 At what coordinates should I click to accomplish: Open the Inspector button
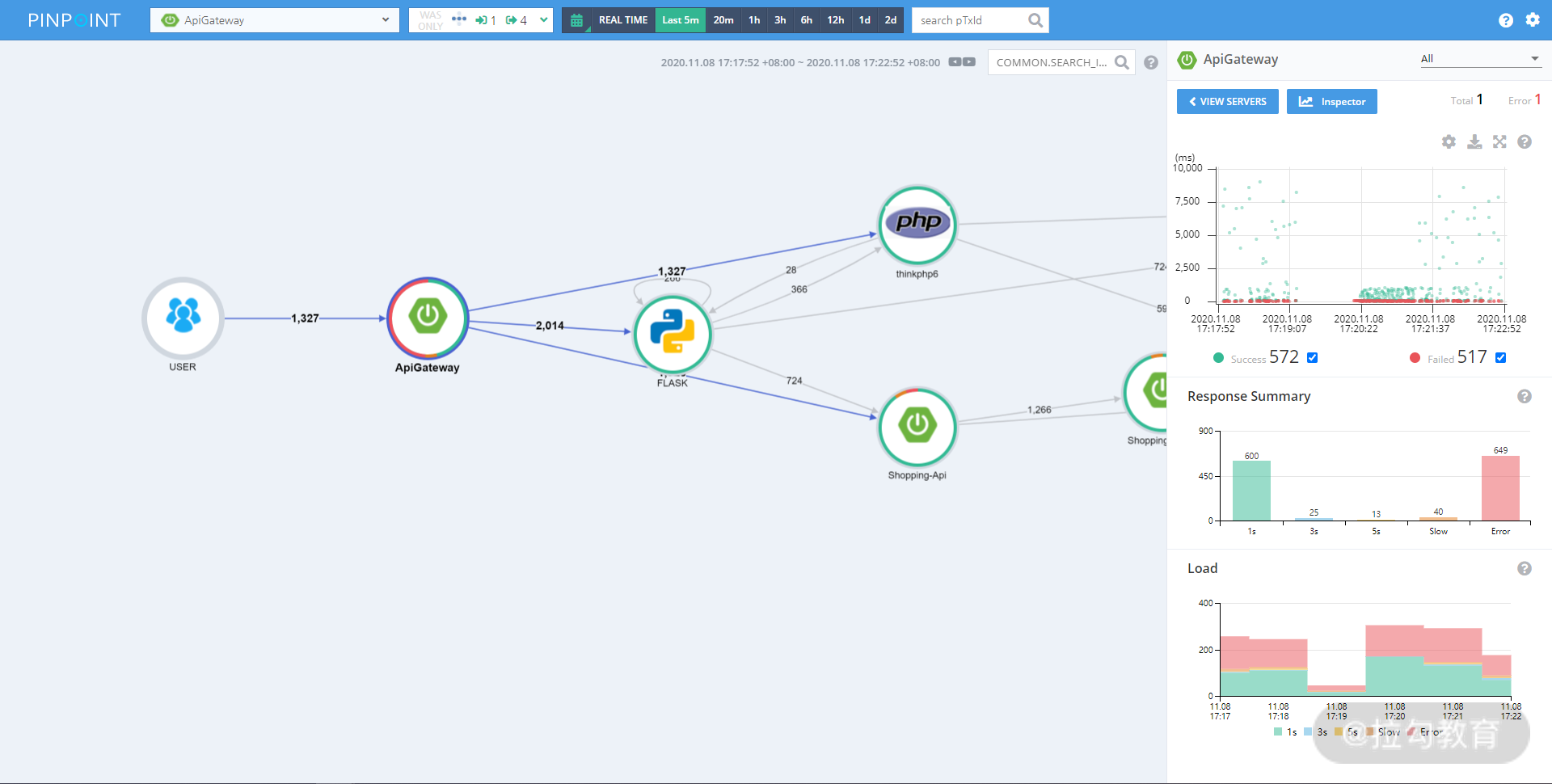coord(1332,101)
